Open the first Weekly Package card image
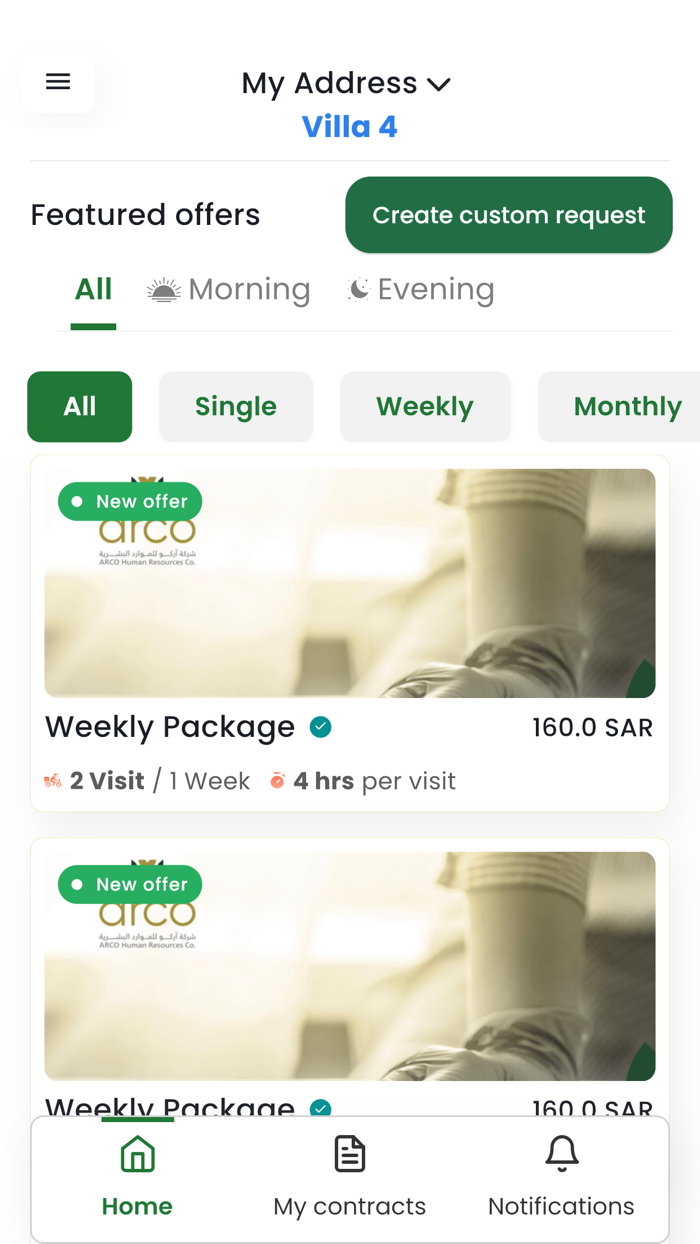This screenshot has height=1244, width=700. [349, 582]
